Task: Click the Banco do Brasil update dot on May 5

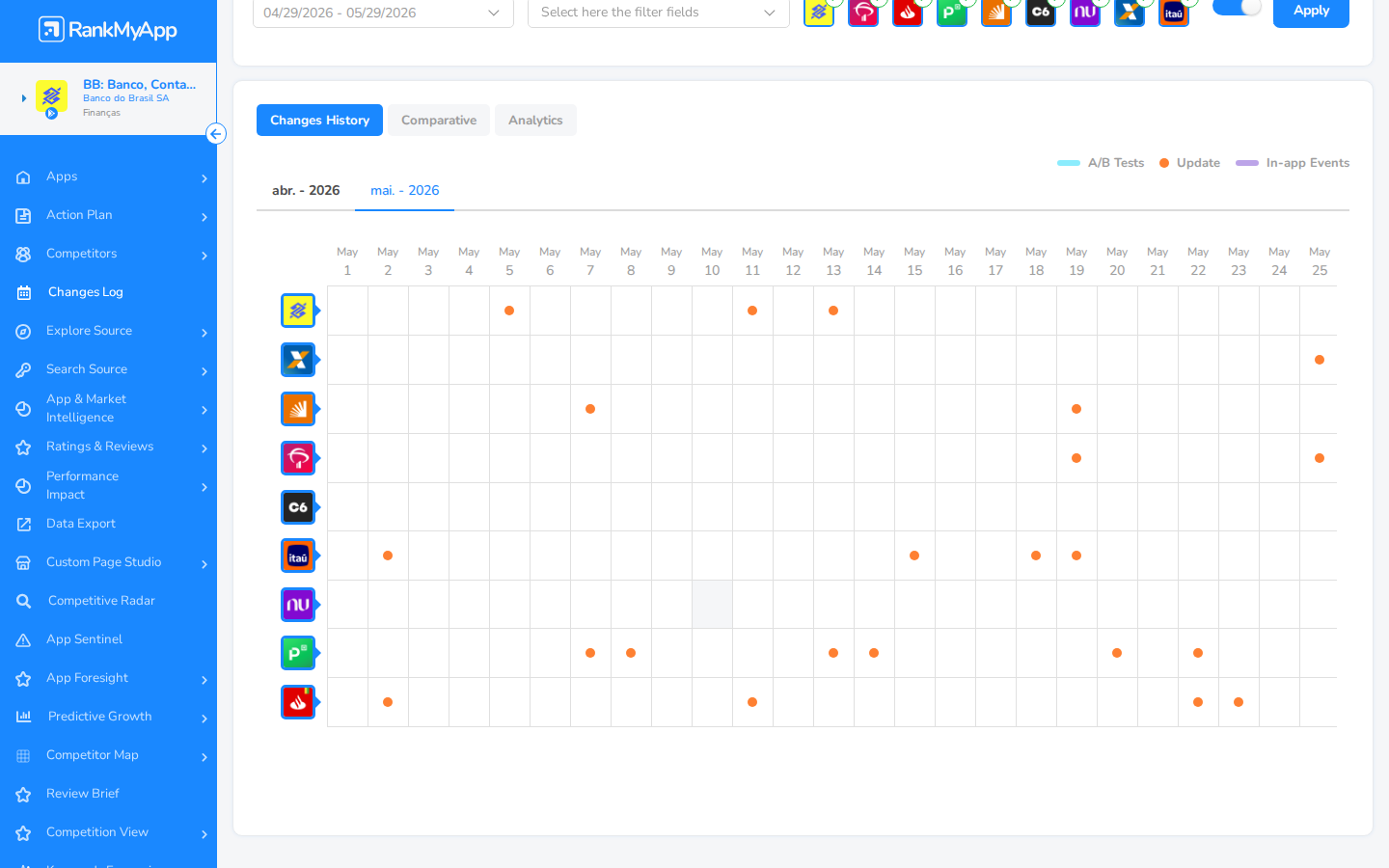Action: (509, 311)
